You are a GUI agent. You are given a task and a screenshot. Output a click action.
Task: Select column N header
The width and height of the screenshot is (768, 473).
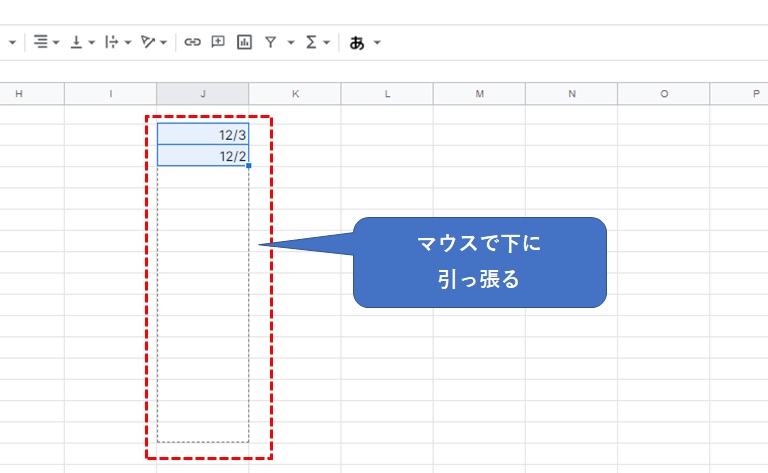point(572,94)
